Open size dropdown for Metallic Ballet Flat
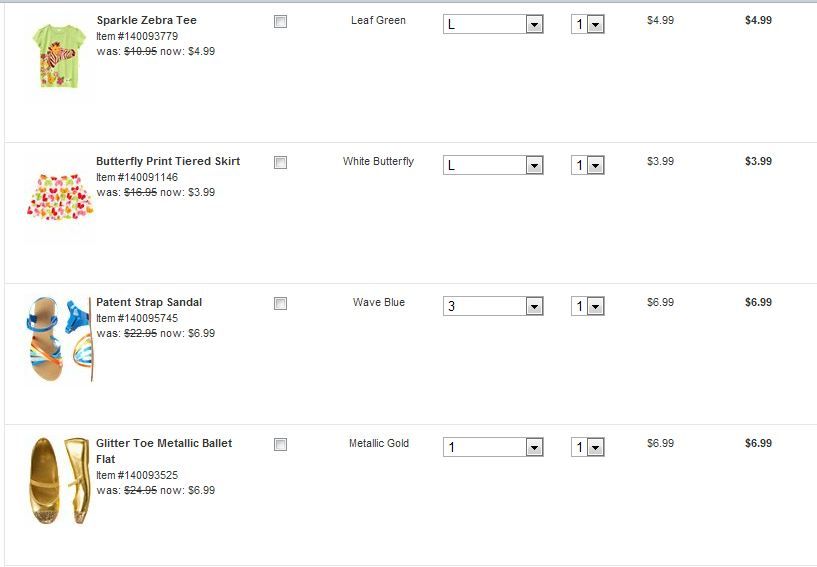Viewport: 817px width, 567px height. pyautogui.click(x=493, y=447)
